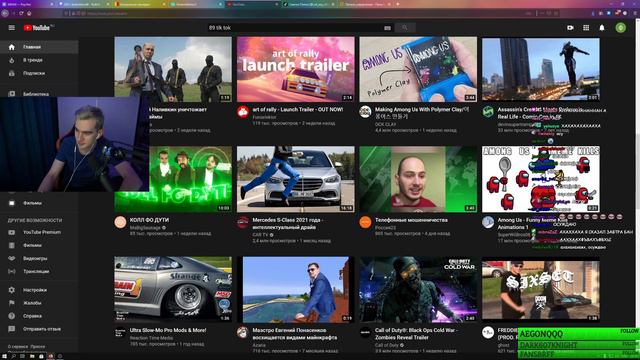This screenshot has width=640, height=360.
Task: Click the Трансляции sidebar entry
Action: click(39, 271)
